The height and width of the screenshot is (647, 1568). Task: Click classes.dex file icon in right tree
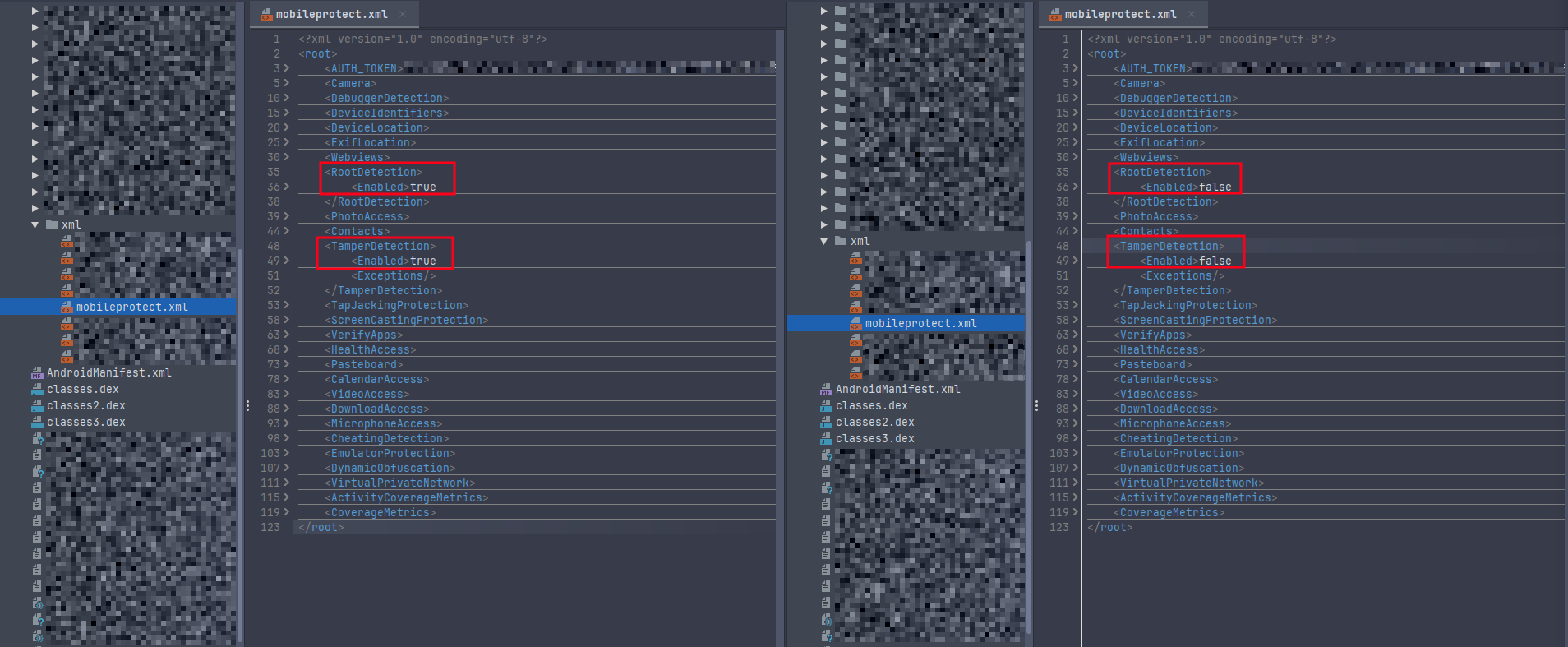826,405
